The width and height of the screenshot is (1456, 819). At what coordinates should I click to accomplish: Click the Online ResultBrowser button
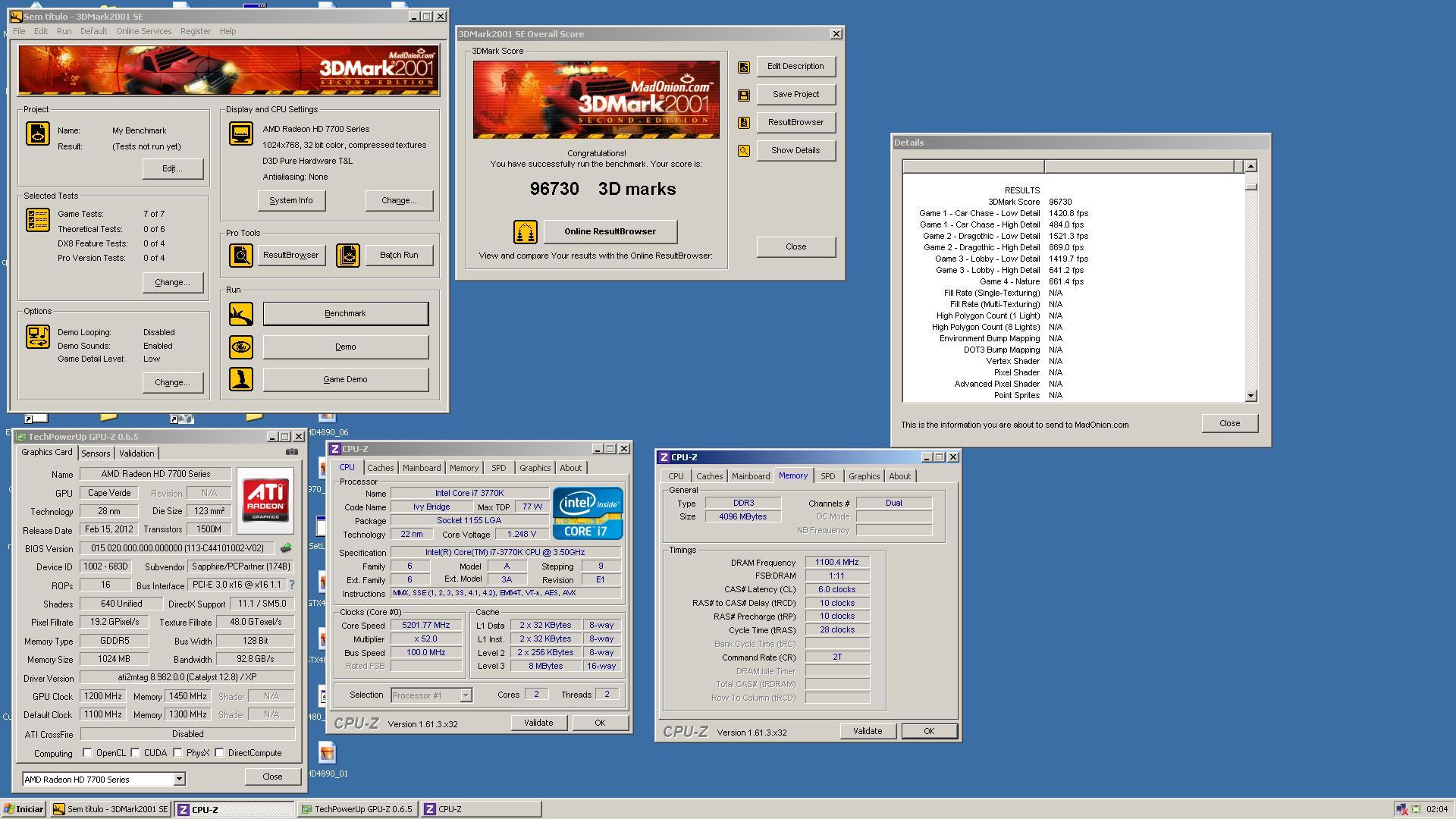(x=610, y=232)
